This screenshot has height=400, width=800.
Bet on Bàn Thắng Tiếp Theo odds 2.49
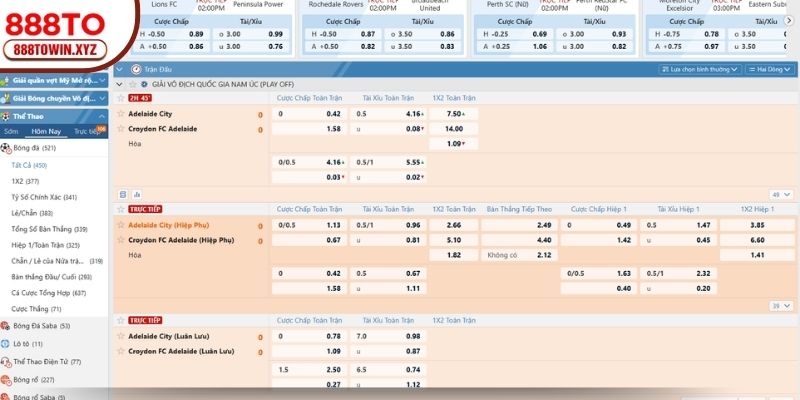coord(519,225)
